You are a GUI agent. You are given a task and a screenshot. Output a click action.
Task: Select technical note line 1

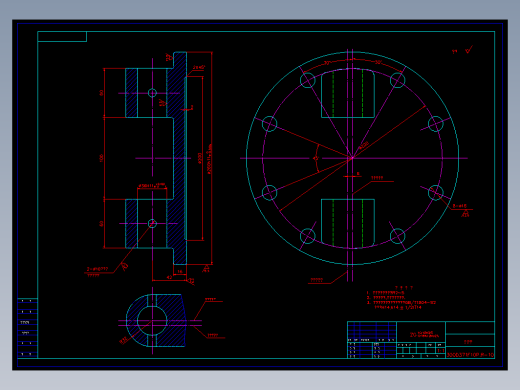point(386,293)
